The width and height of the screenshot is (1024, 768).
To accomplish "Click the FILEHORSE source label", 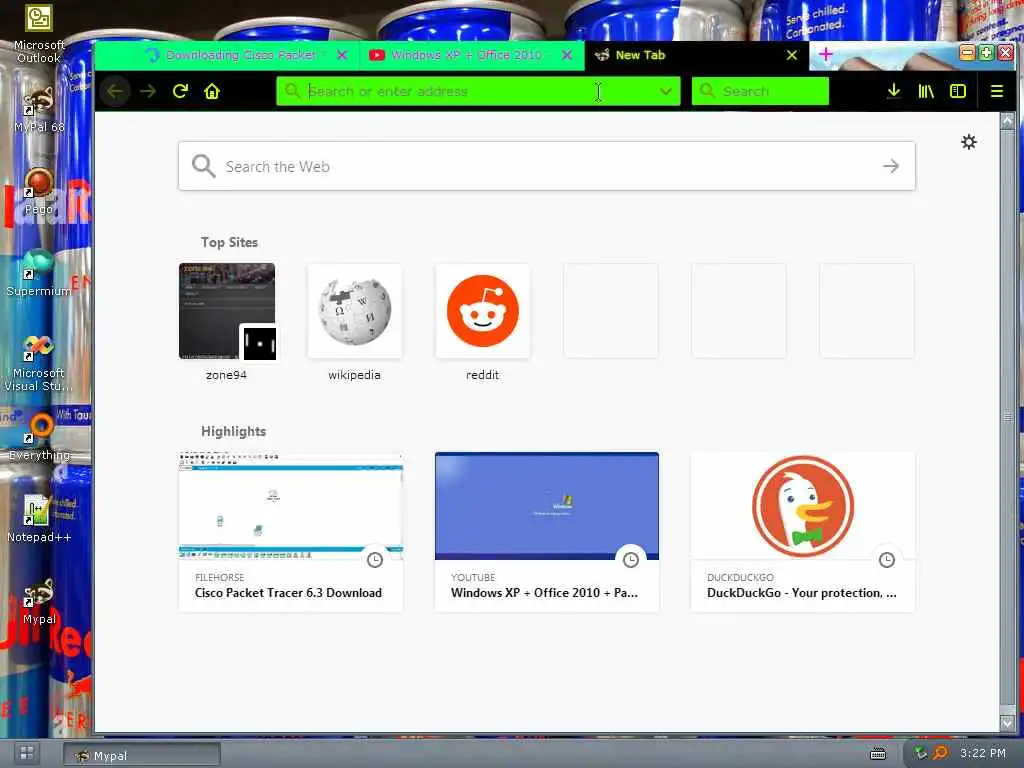I will click(219, 577).
